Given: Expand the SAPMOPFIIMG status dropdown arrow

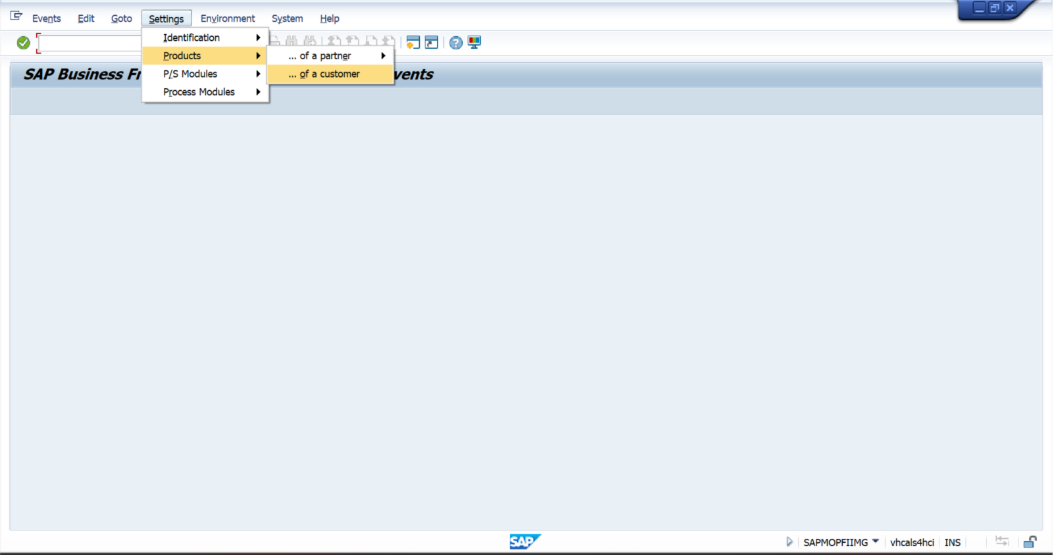Looking at the screenshot, I should point(876,541).
